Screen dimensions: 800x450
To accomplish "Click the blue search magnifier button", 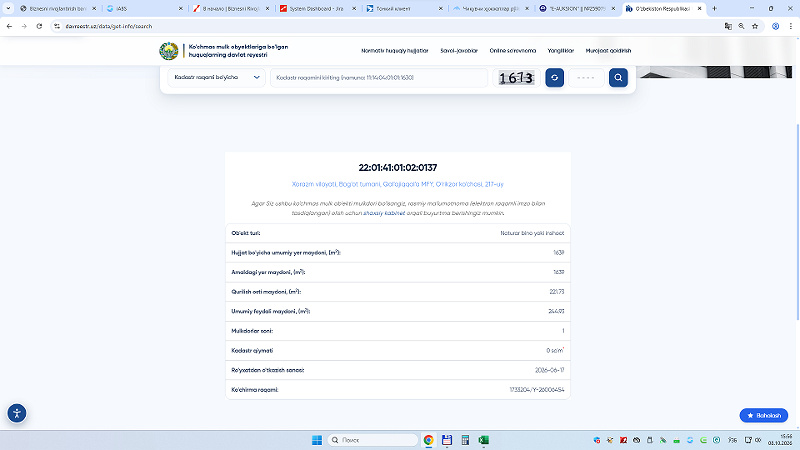I will coord(618,78).
